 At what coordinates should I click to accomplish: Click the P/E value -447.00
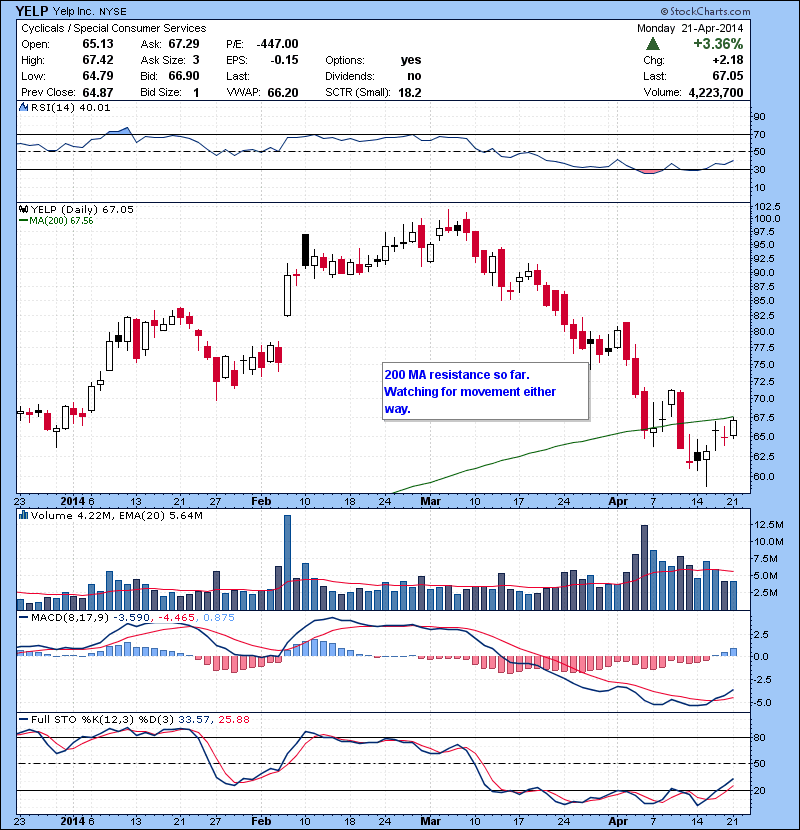(x=277, y=44)
